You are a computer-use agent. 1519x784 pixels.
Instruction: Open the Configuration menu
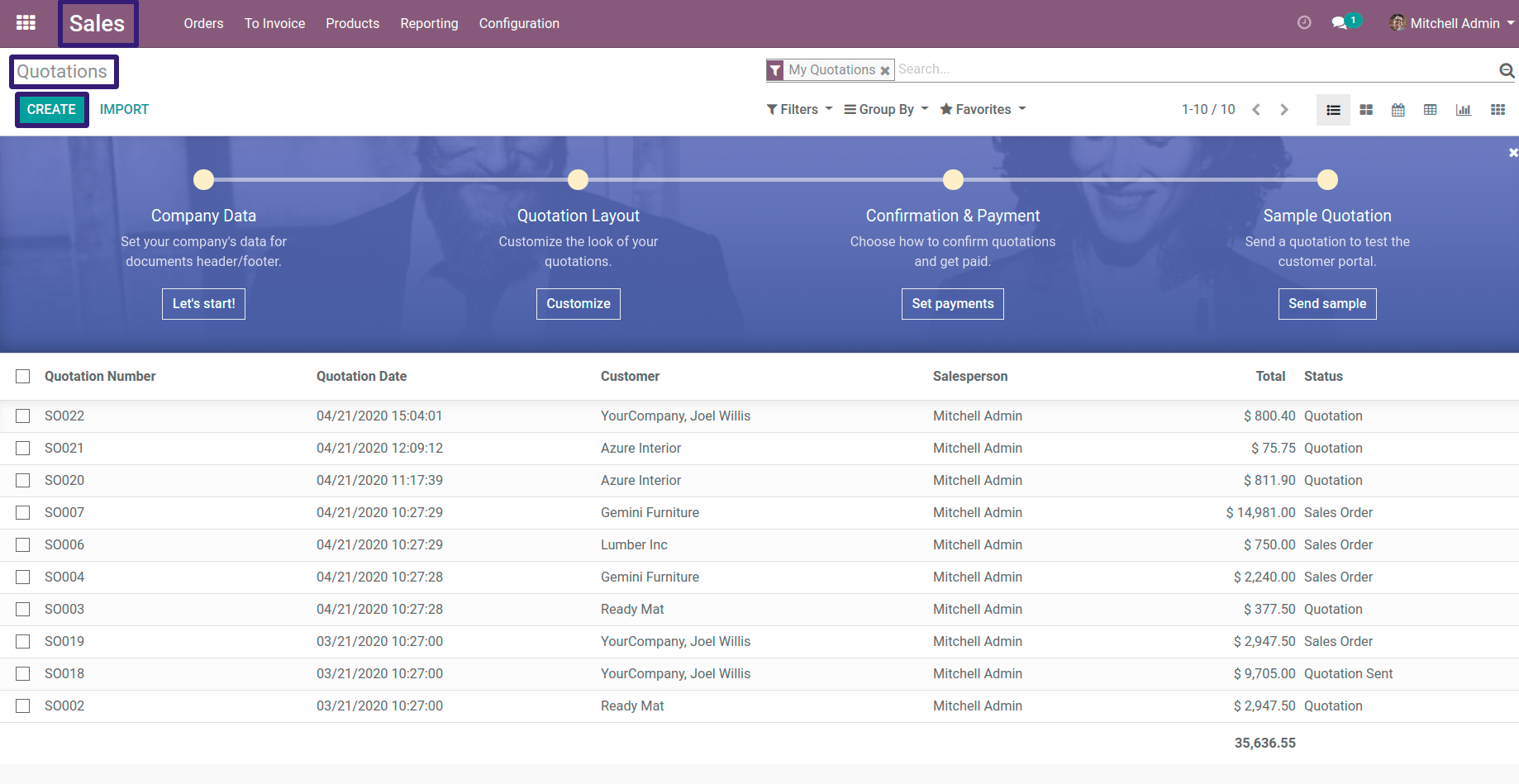(x=519, y=23)
